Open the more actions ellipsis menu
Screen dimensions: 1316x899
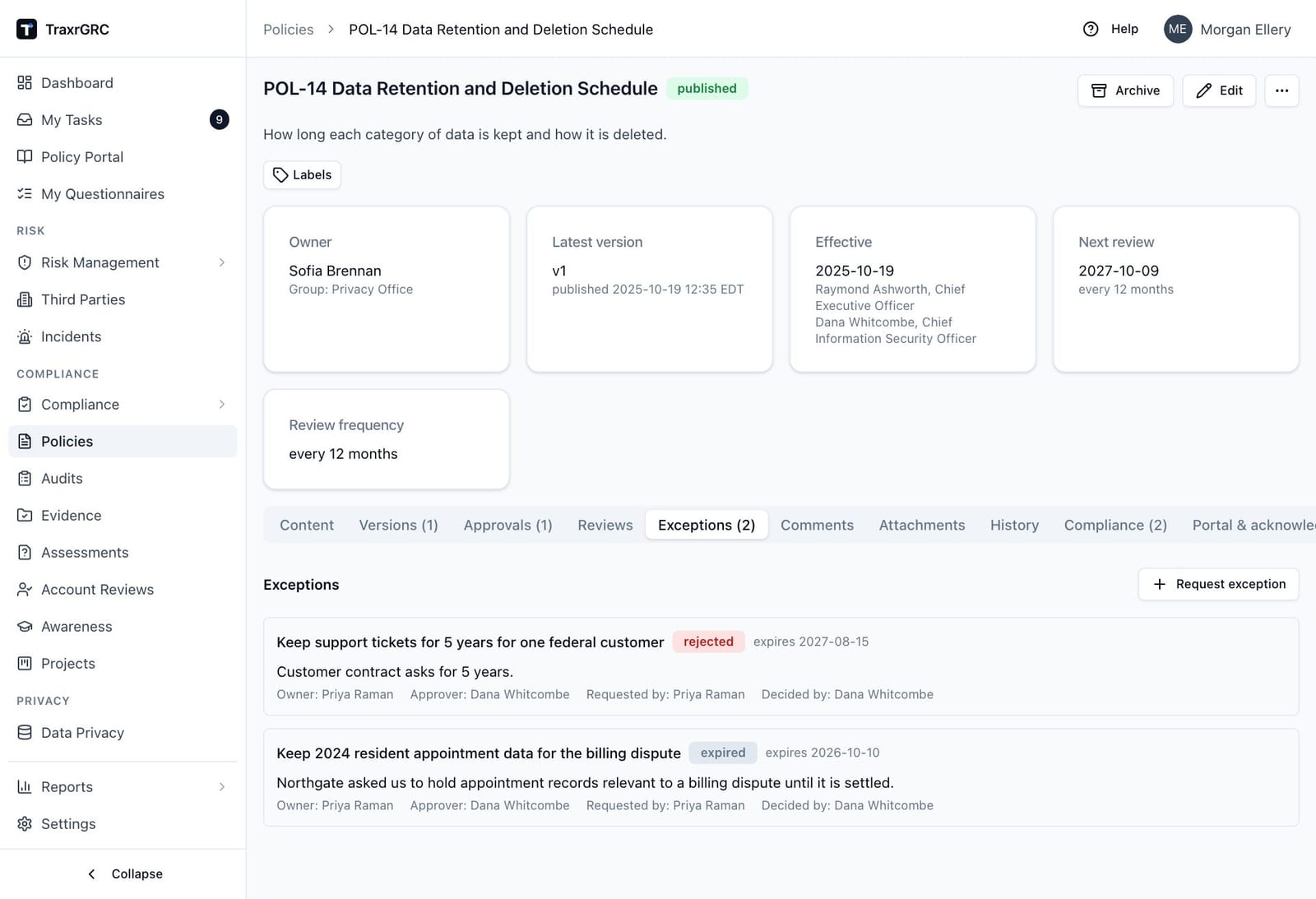point(1281,90)
